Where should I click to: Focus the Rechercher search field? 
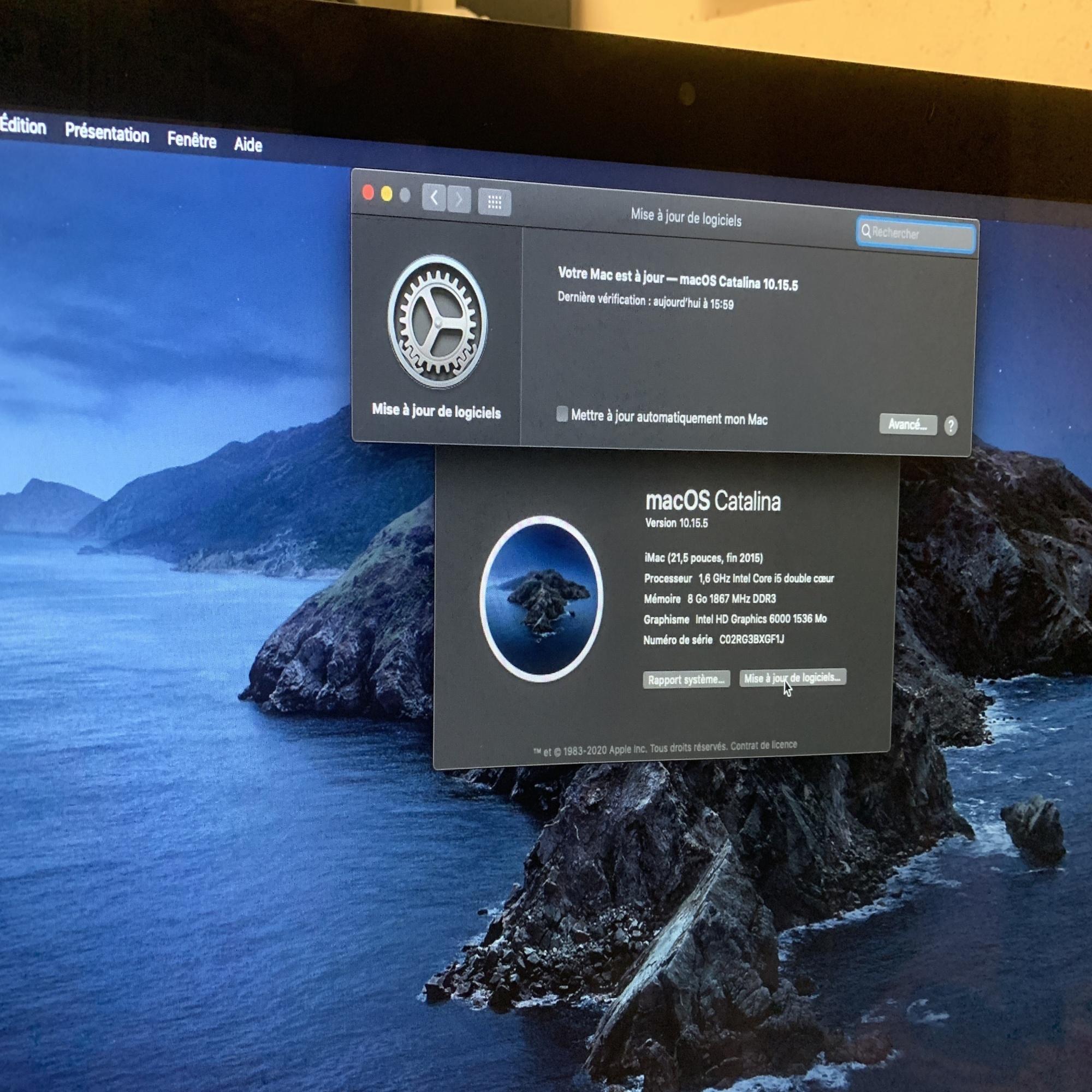916,234
